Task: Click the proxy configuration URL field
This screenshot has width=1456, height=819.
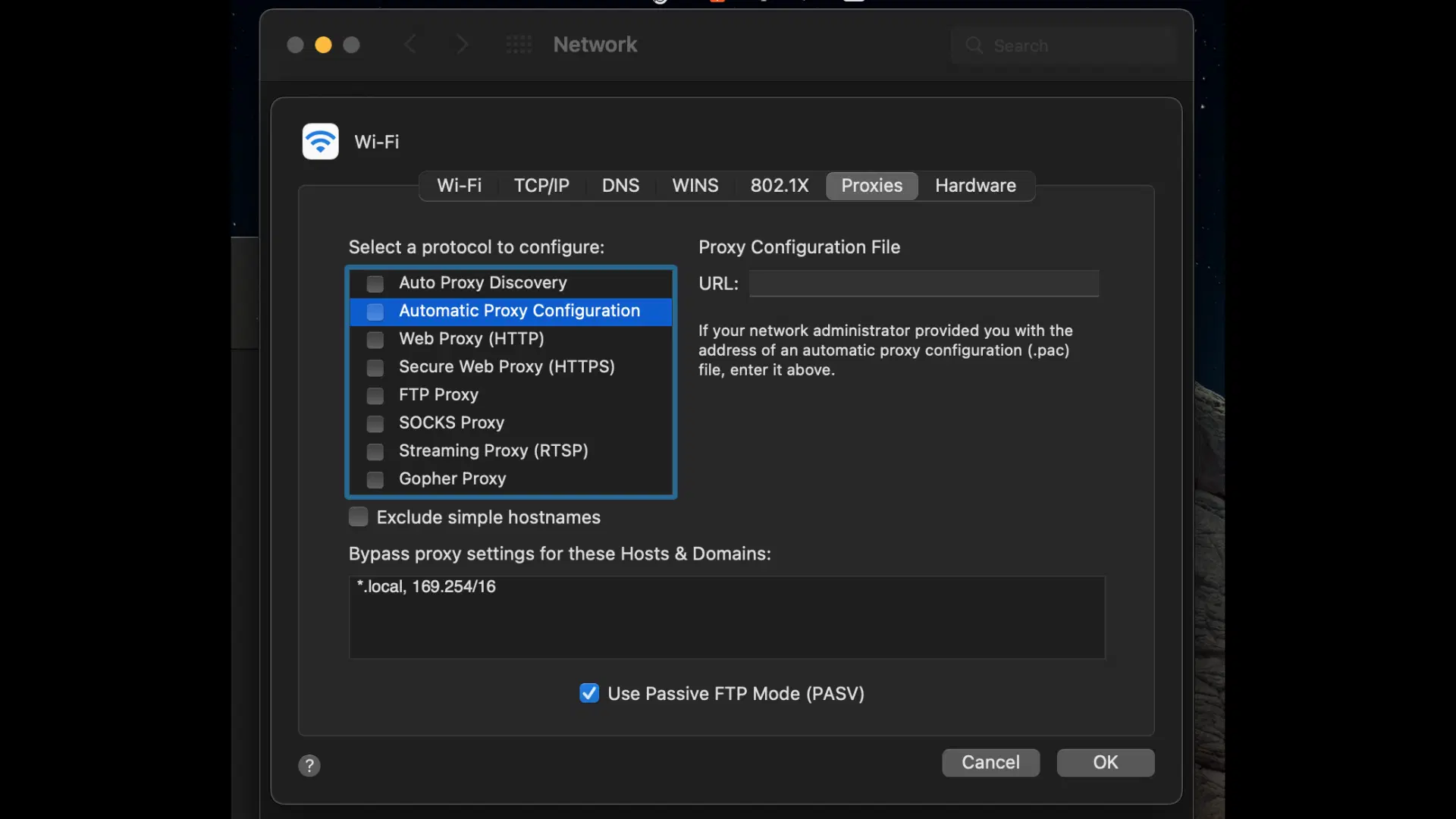Action: coord(923,284)
